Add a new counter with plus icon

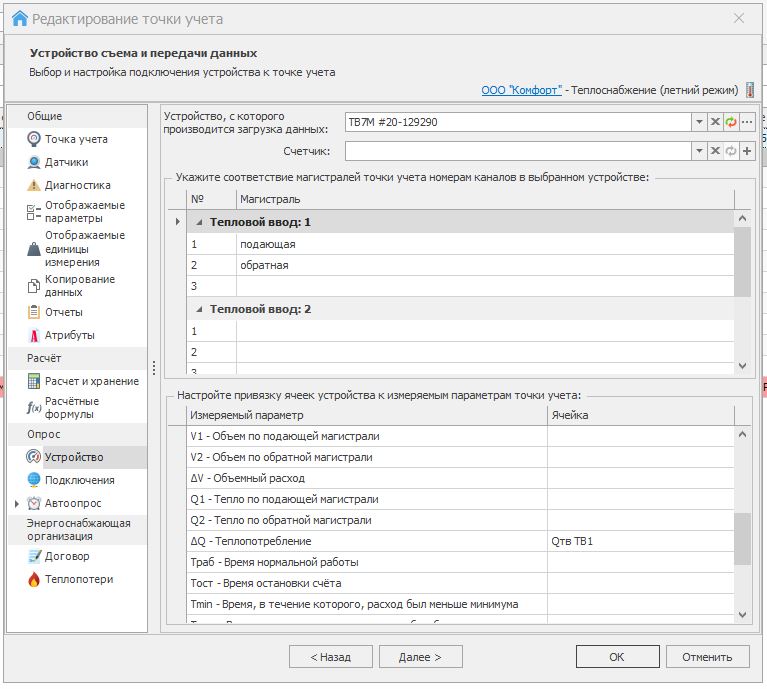click(x=747, y=151)
